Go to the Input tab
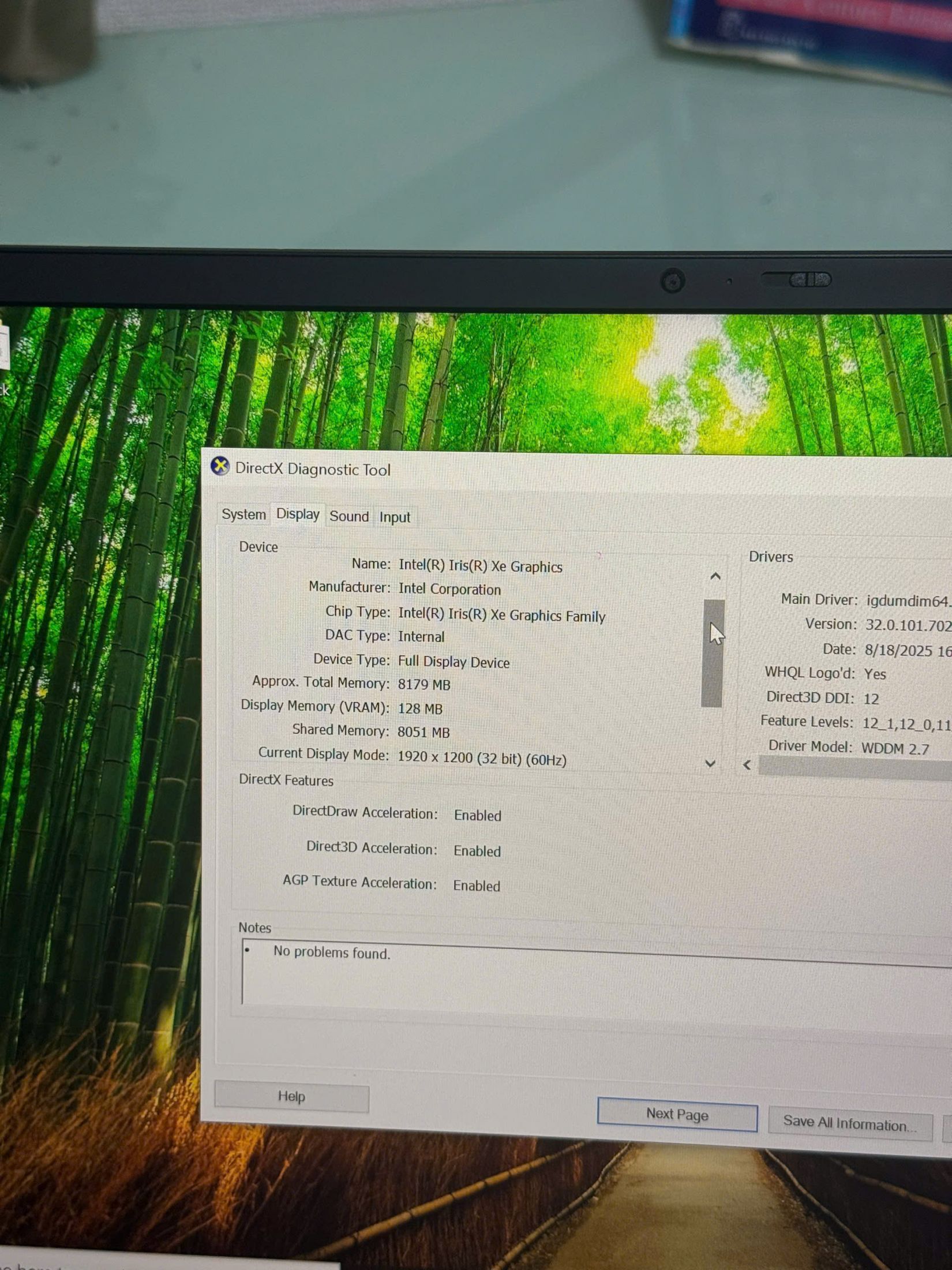952x1270 pixels. coord(395,517)
